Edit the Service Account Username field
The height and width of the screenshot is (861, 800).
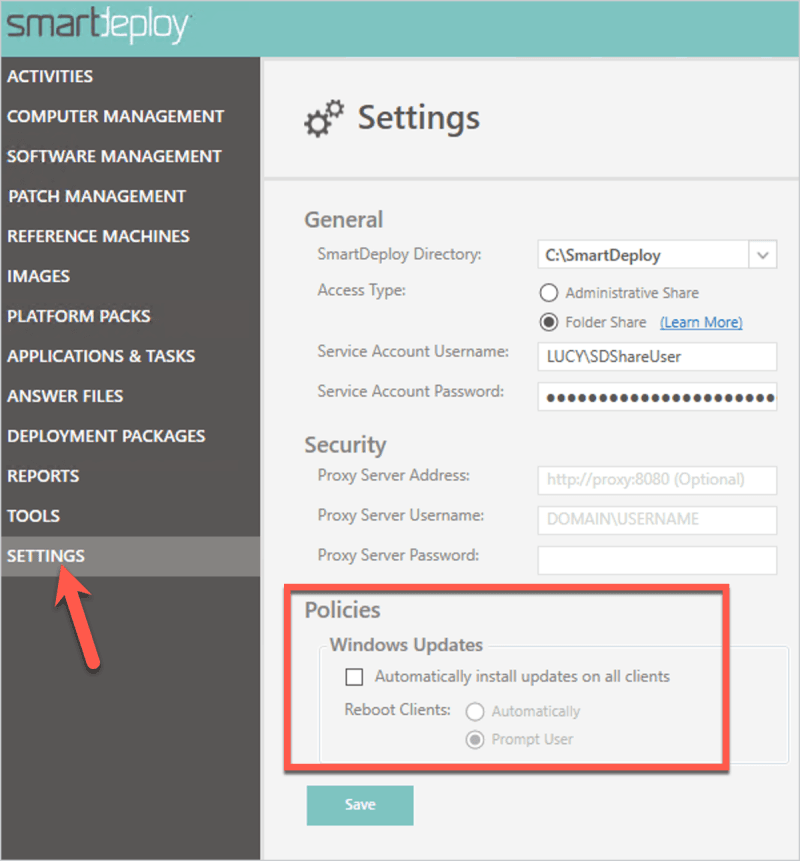tap(657, 357)
